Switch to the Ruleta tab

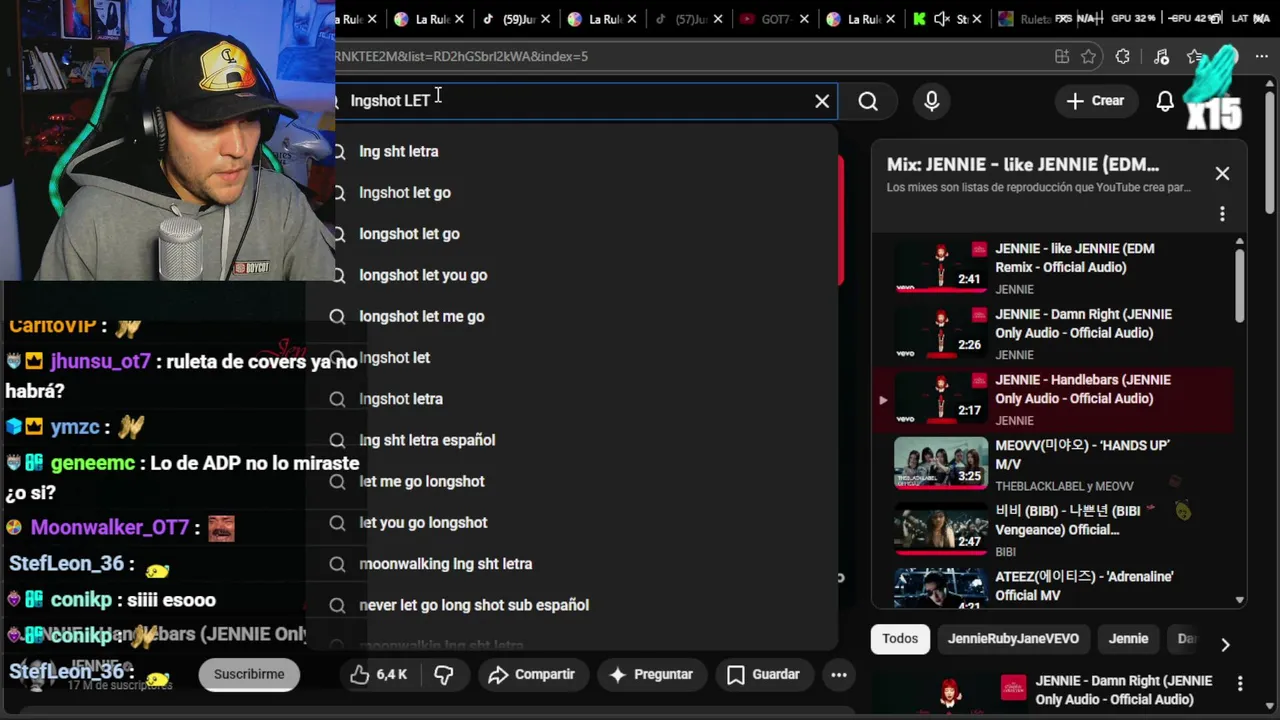[x=1024, y=19]
